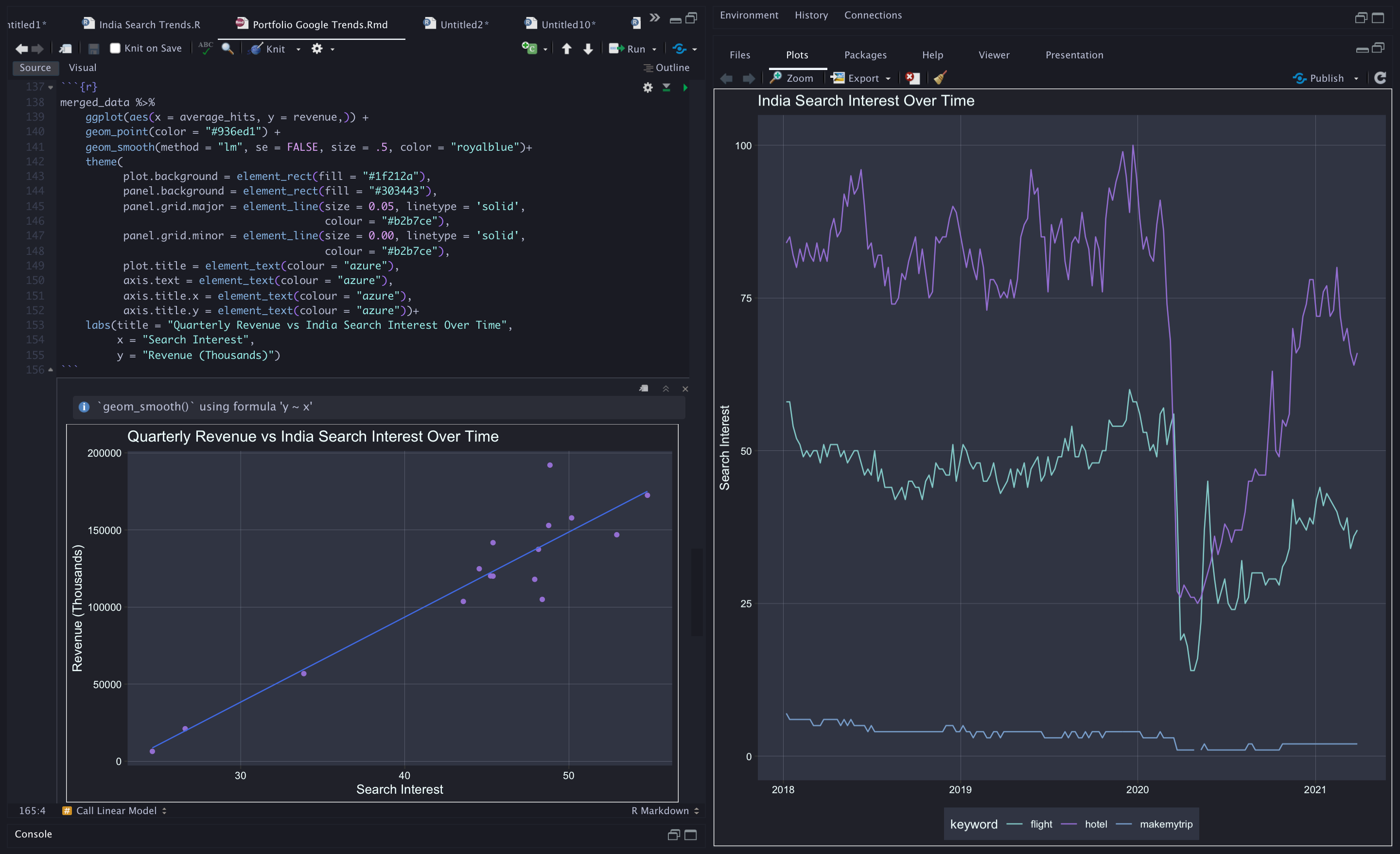The image size is (1400, 854).
Task: Click the Run button
Action: (627, 49)
